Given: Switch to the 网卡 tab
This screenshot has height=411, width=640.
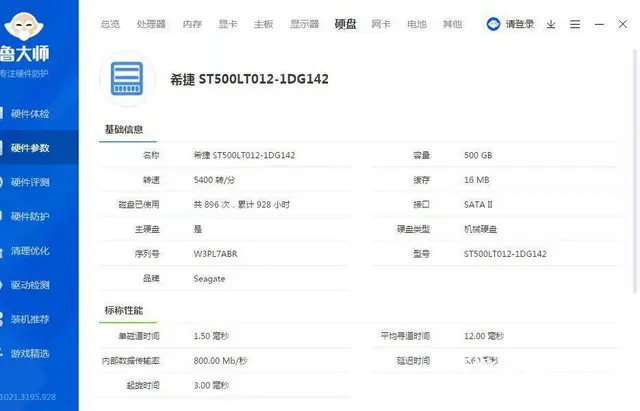Looking at the screenshot, I should [381, 24].
